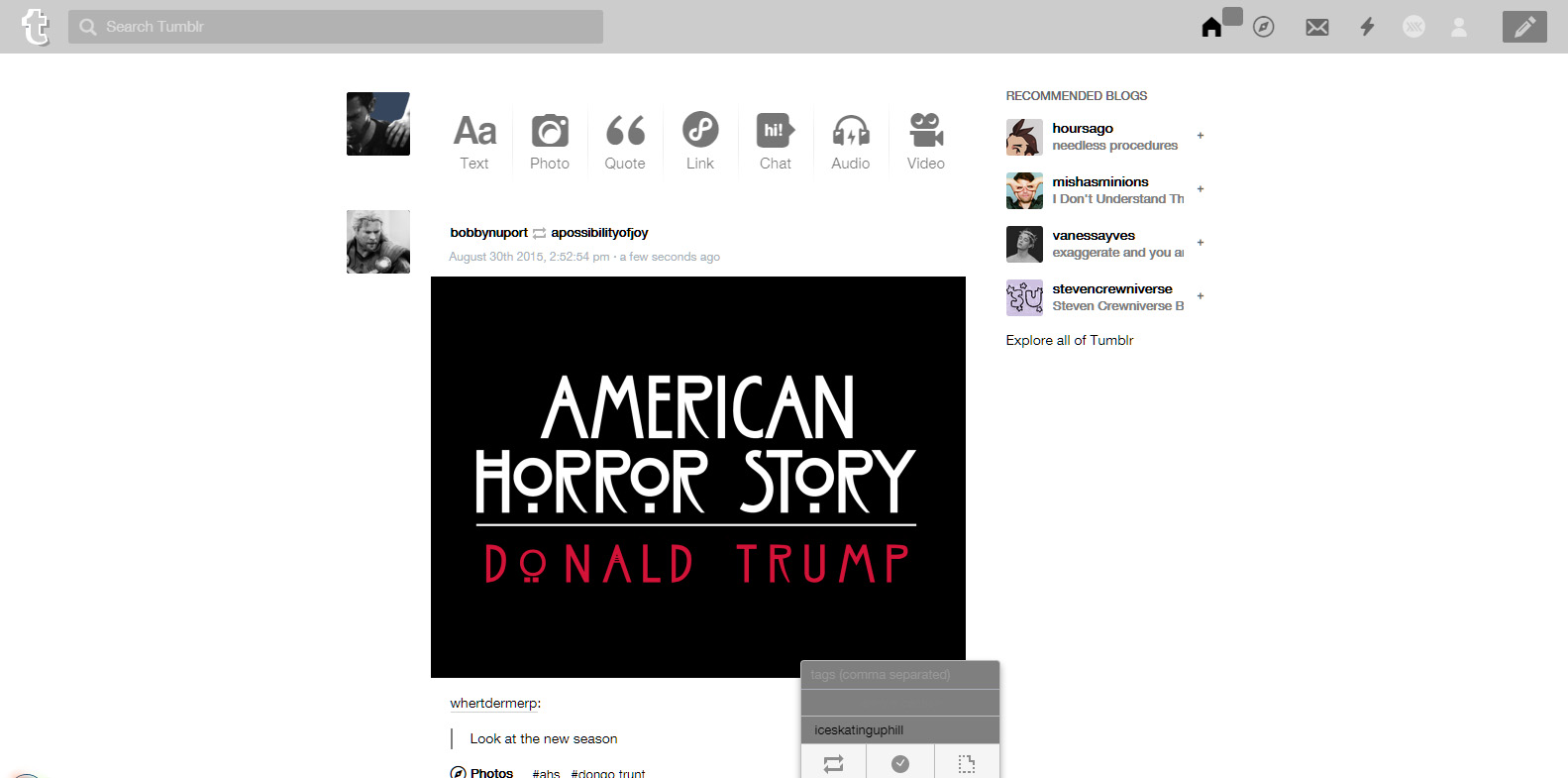Create a new Photo post
Screen dimensions: 1568x778
550,142
